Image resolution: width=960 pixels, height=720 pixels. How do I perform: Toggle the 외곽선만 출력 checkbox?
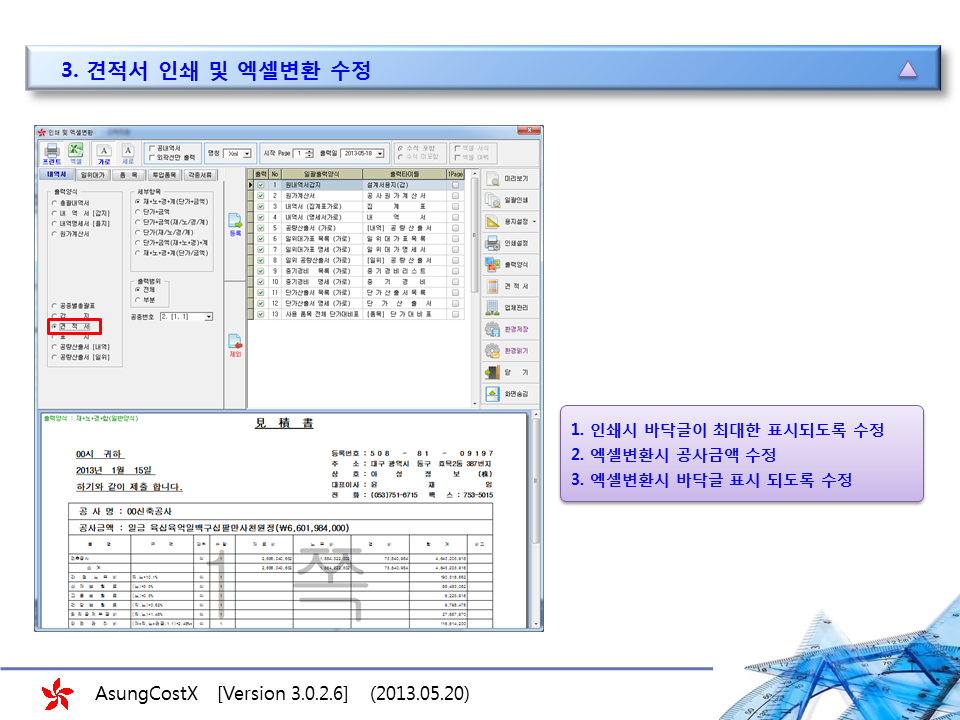[151, 157]
